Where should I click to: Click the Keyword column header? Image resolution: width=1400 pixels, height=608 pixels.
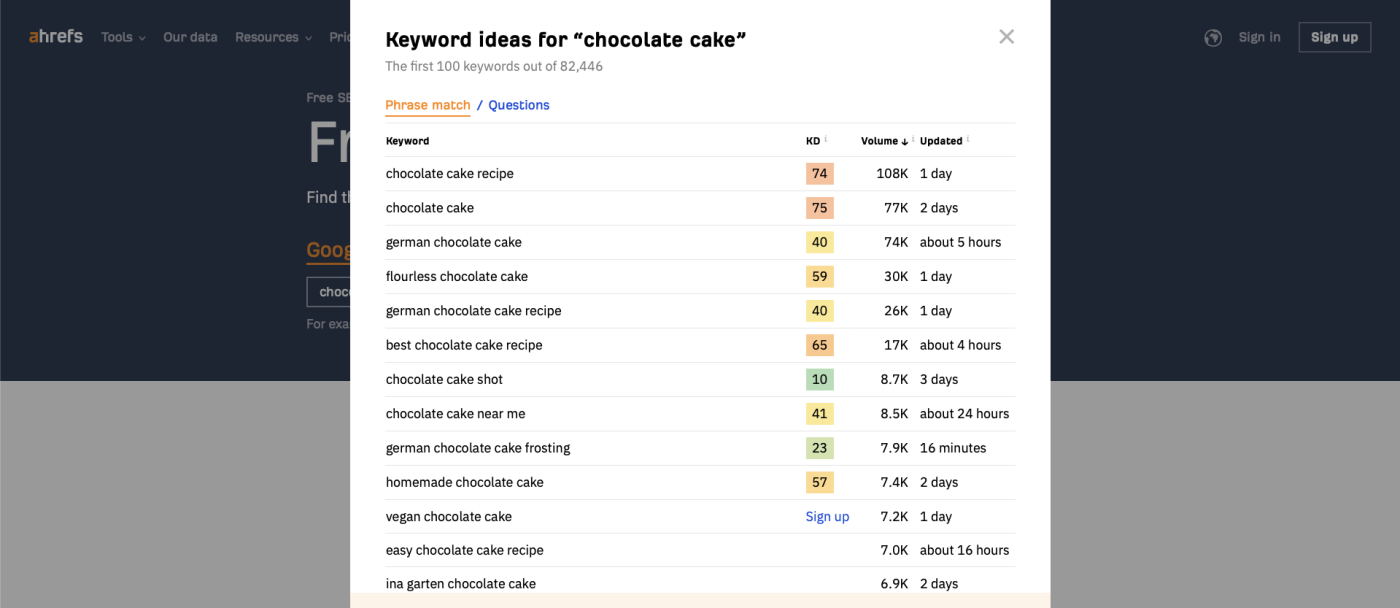pos(407,141)
